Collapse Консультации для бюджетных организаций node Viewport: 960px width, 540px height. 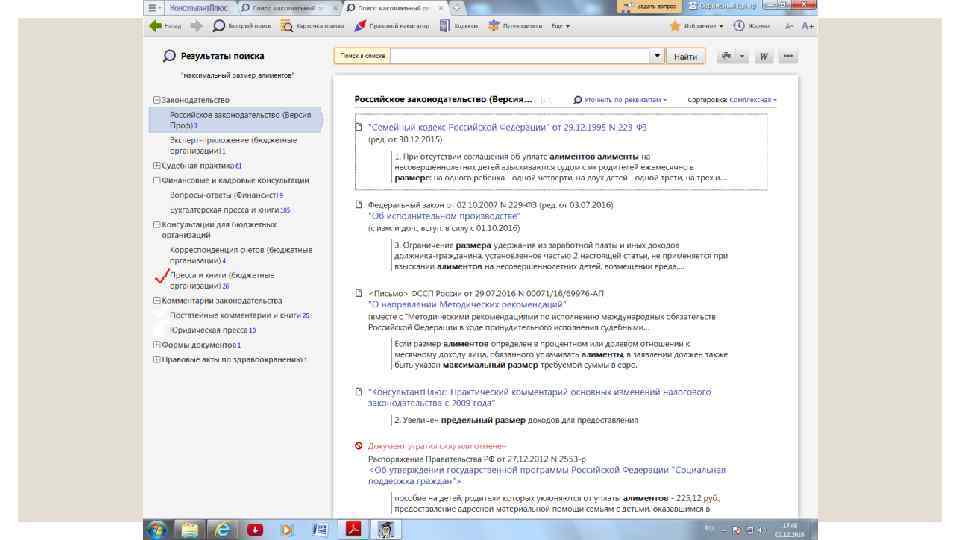tap(157, 225)
